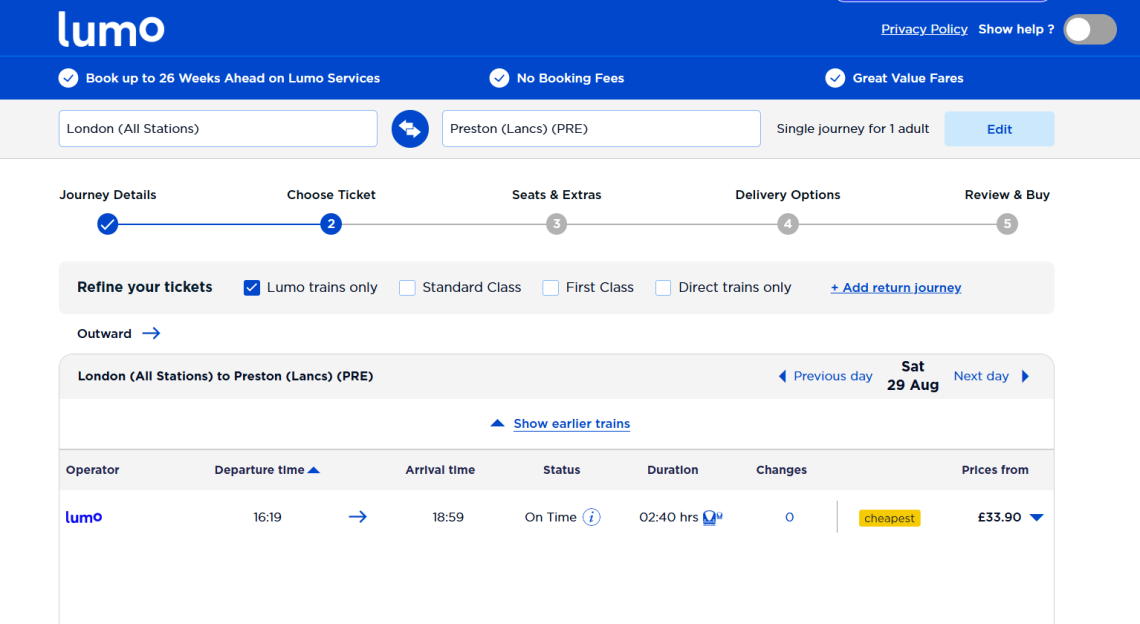Screen dimensions: 1140x624
Task: Click Add return journey link
Action: point(896,288)
